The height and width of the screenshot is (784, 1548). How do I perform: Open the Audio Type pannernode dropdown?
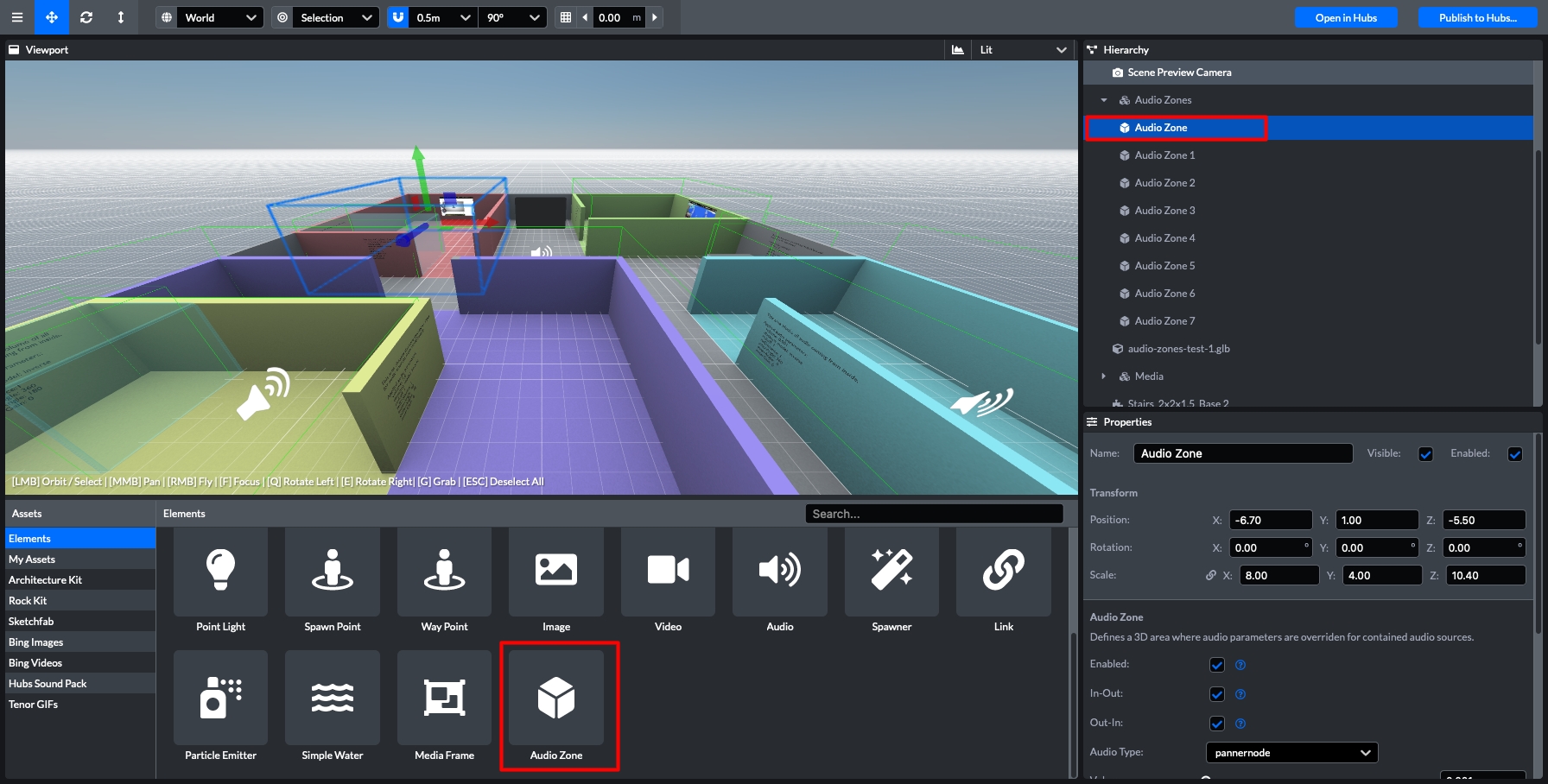point(1291,753)
